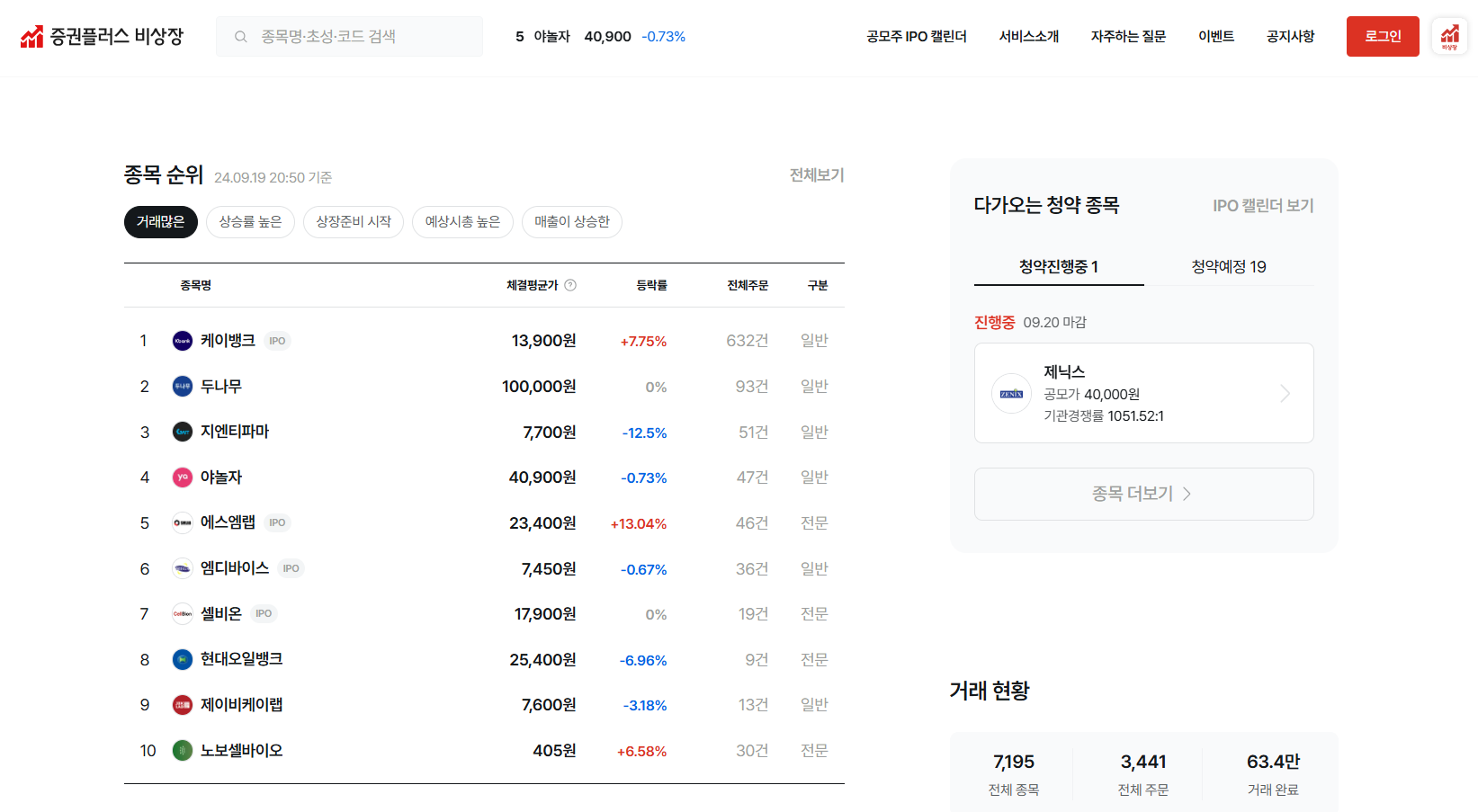Open the red 비상장 app icon top right
The width and height of the screenshot is (1478, 812).
(x=1449, y=36)
